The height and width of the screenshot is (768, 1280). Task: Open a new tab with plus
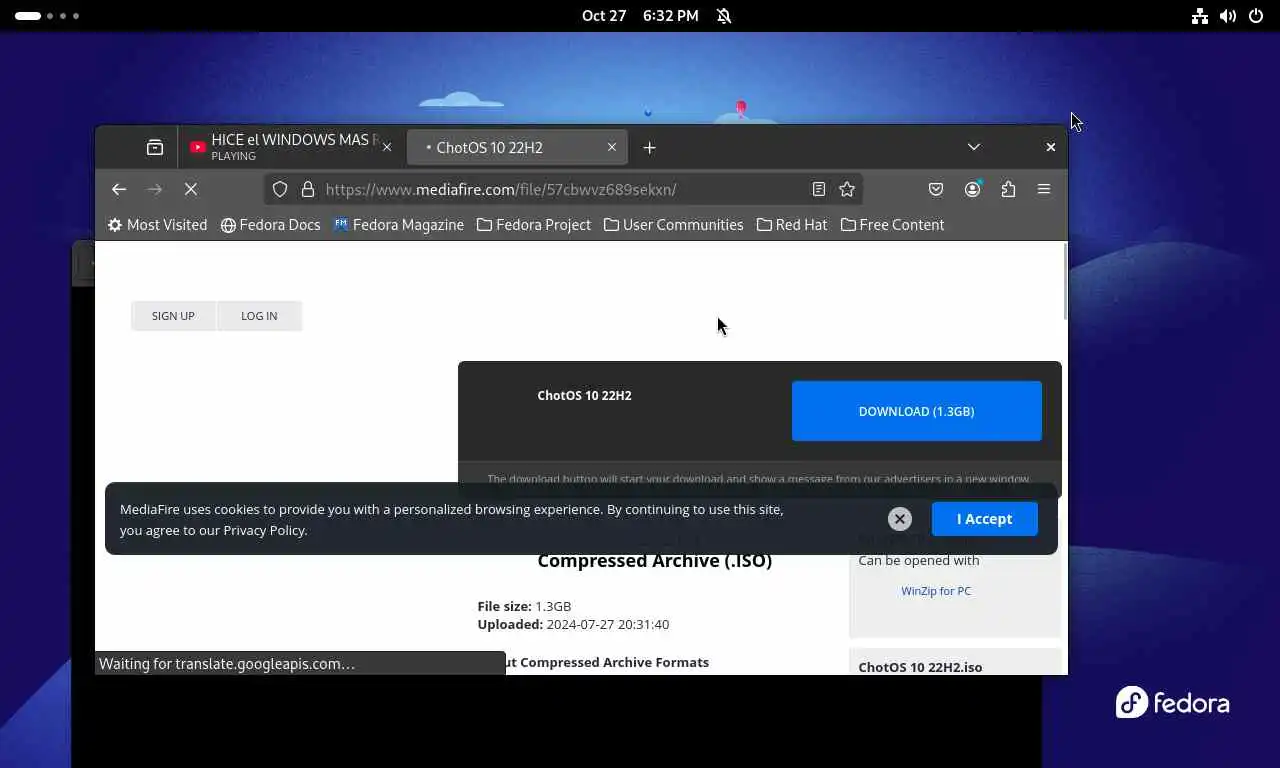point(649,147)
